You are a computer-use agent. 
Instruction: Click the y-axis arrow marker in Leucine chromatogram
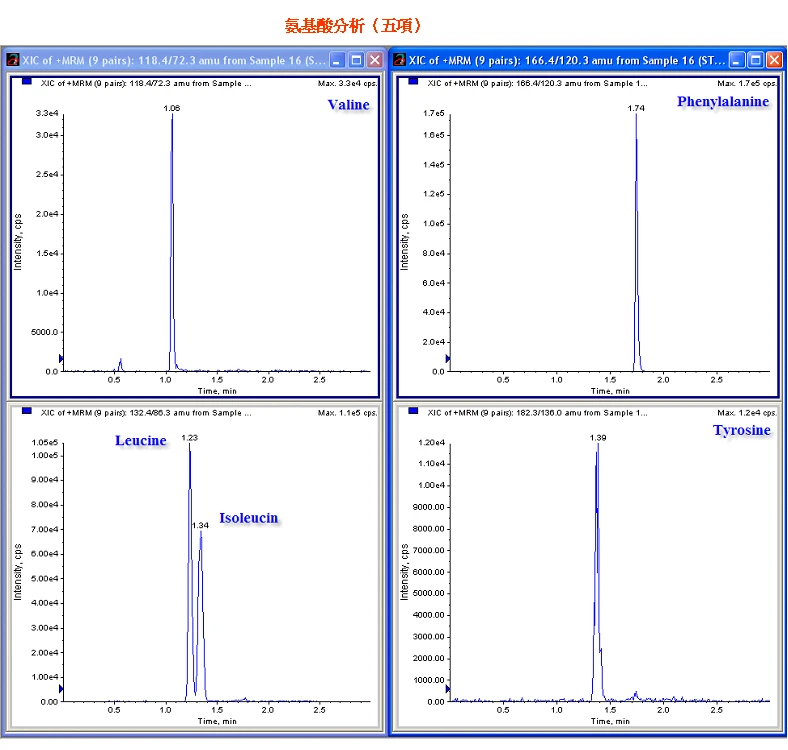click(x=62, y=689)
